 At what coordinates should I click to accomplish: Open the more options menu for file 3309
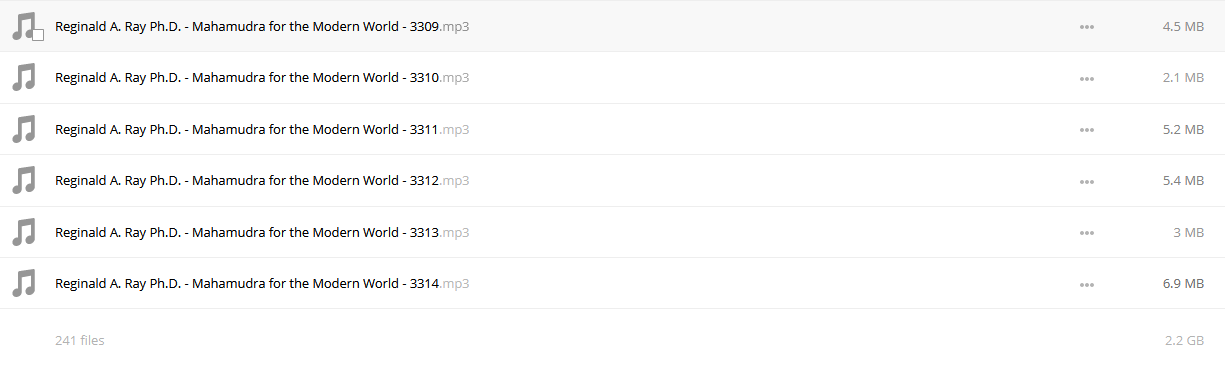coord(1087,27)
